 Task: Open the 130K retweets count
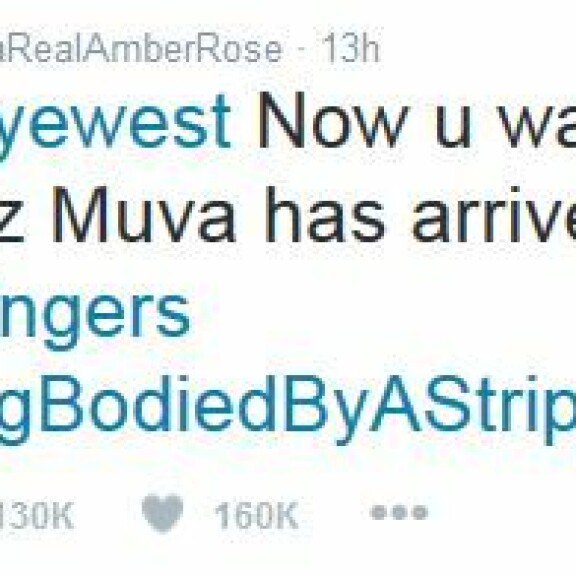pos(36,516)
